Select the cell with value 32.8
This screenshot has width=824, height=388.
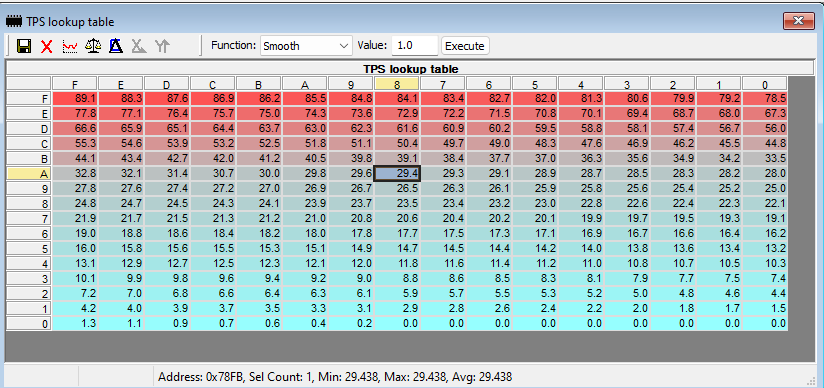(x=75, y=174)
